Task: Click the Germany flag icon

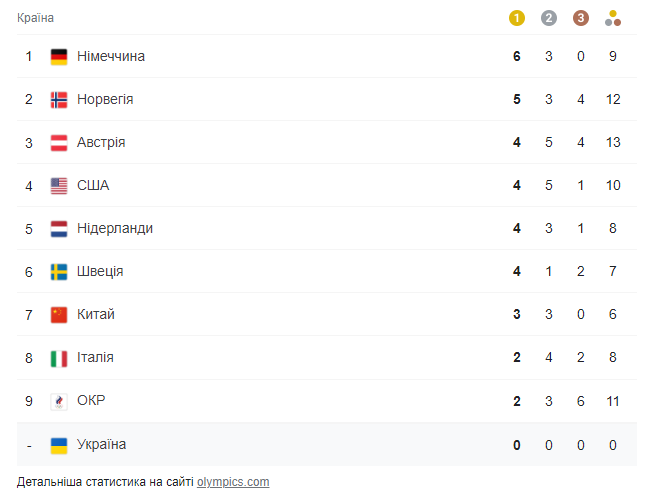Action: point(59,57)
